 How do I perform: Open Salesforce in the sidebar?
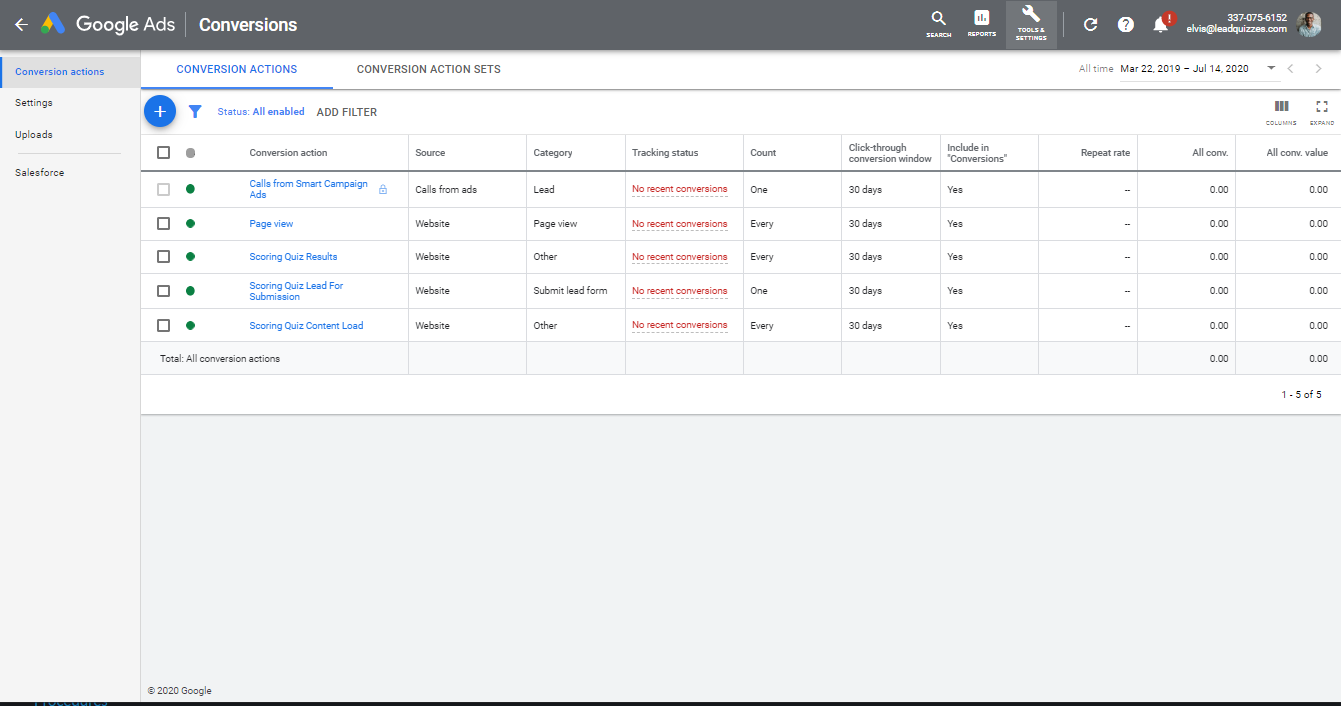coord(40,173)
